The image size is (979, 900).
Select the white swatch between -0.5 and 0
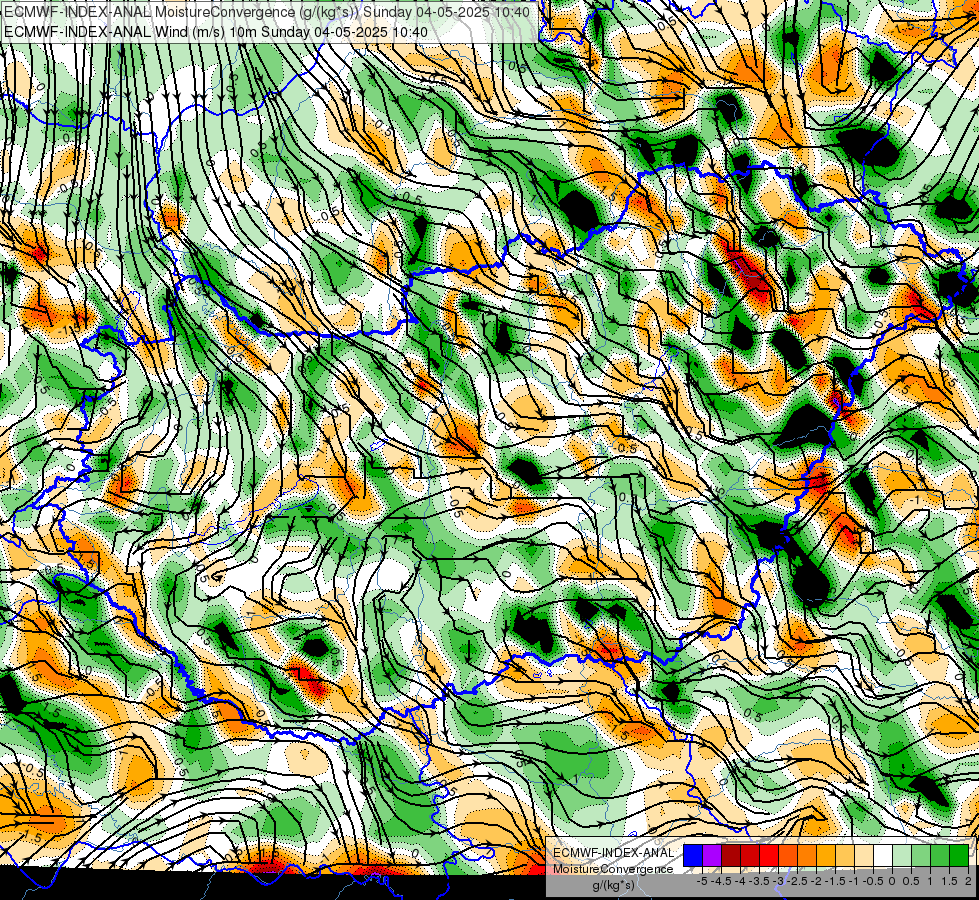click(x=883, y=855)
